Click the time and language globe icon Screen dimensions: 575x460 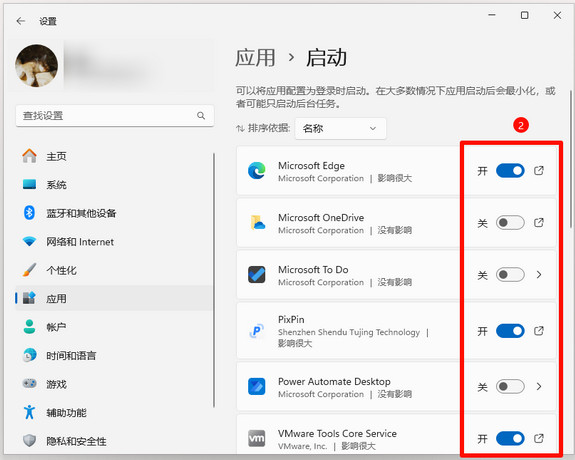pos(29,355)
